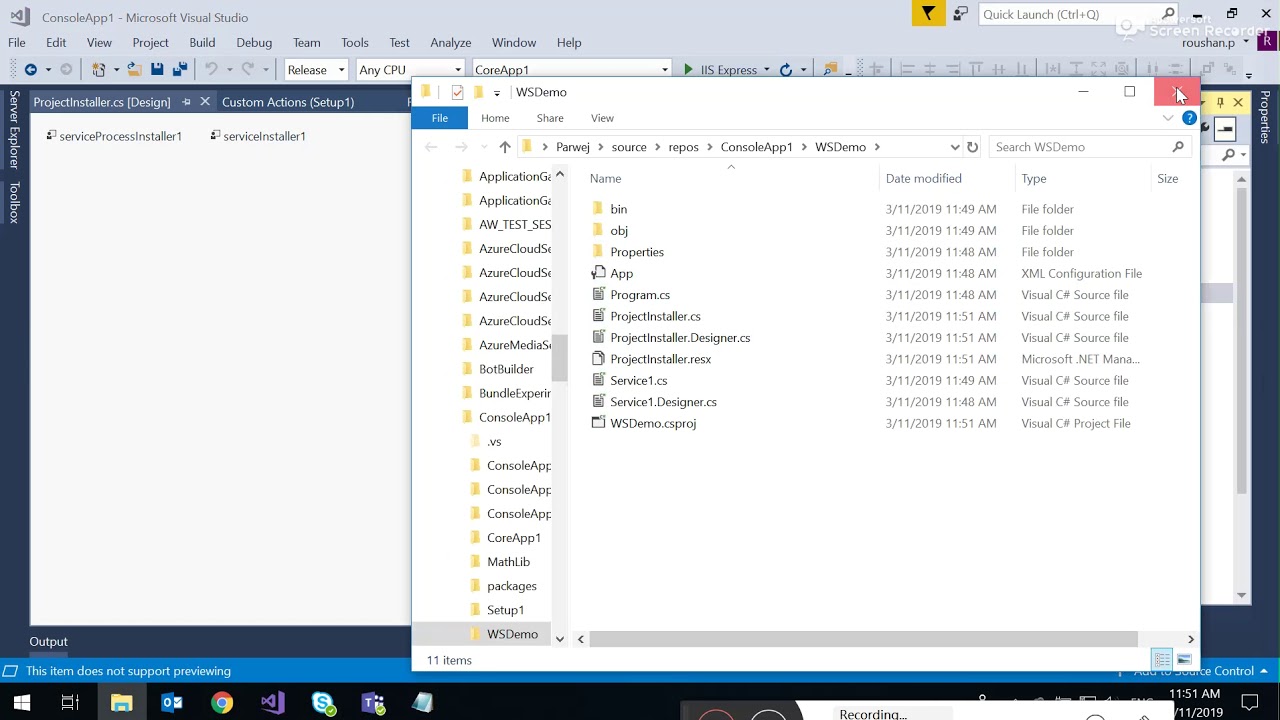Click the browser refresh icon beside IIS Express
The height and width of the screenshot is (720, 1280).
pyautogui.click(x=786, y=70)
